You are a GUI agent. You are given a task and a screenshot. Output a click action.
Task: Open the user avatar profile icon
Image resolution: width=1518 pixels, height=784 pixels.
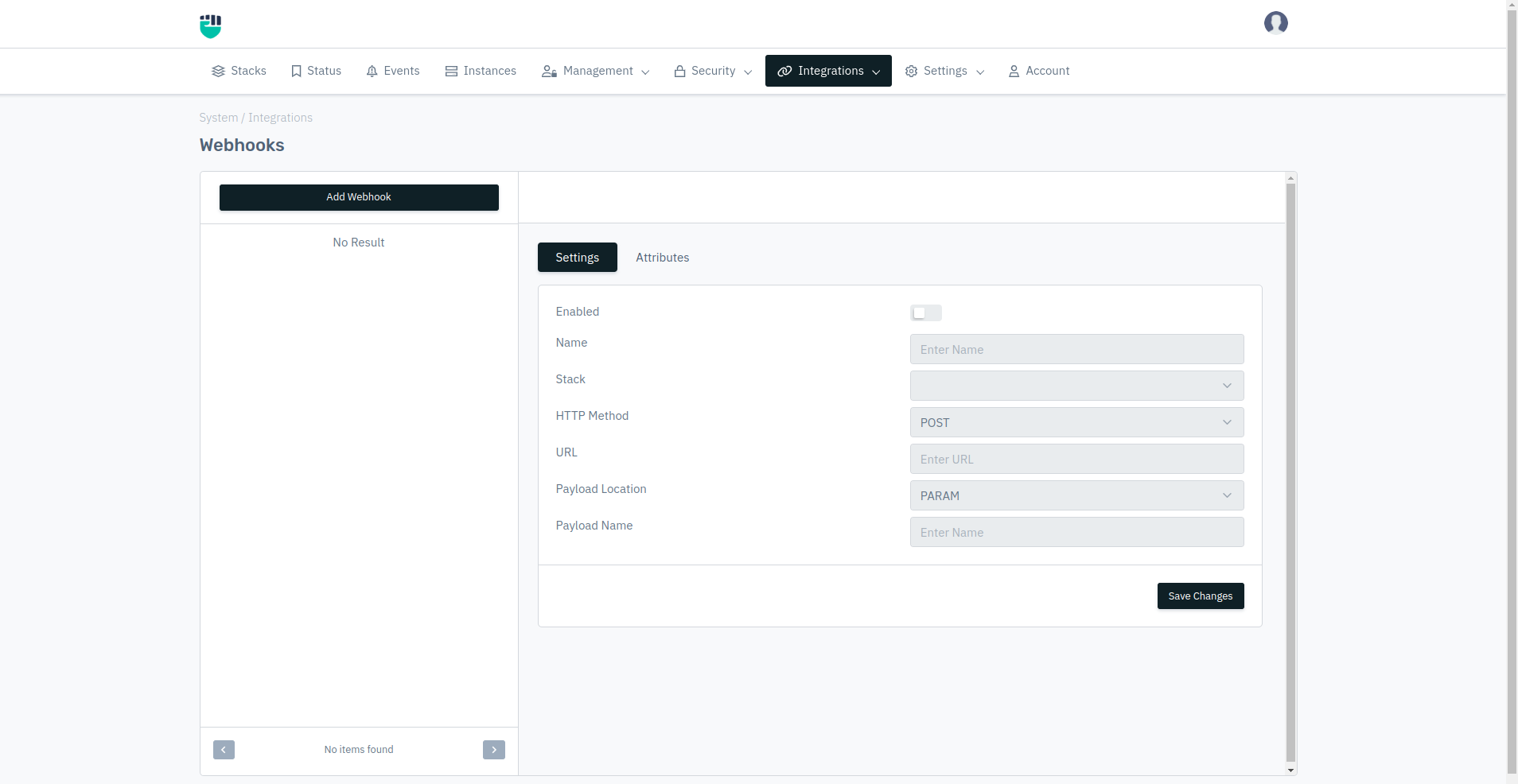coord(1275,23)
